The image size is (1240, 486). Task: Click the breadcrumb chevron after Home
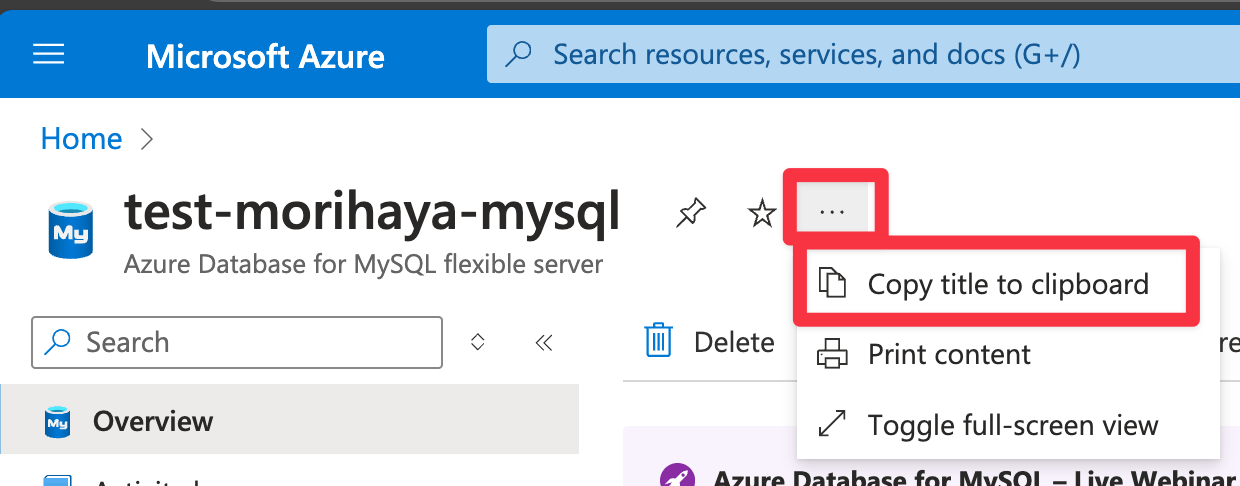(147, 139)
